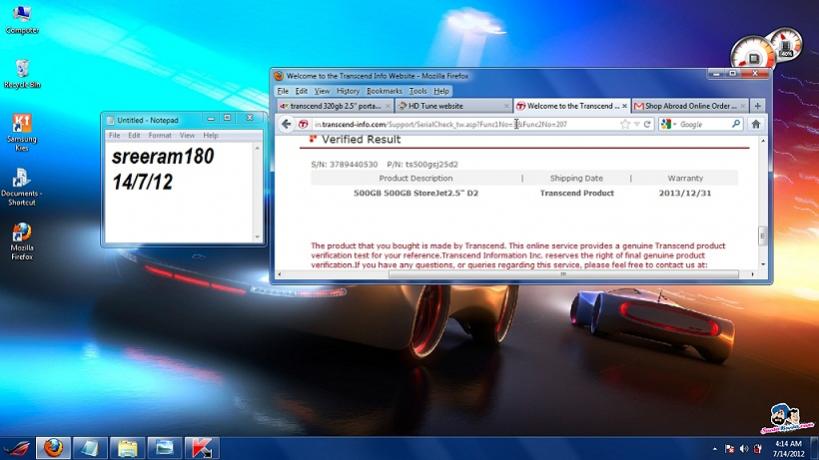Select the Mozilla Firefox desktop icon
This screenshot has height=460, width=819.
(x=21, y=241)
